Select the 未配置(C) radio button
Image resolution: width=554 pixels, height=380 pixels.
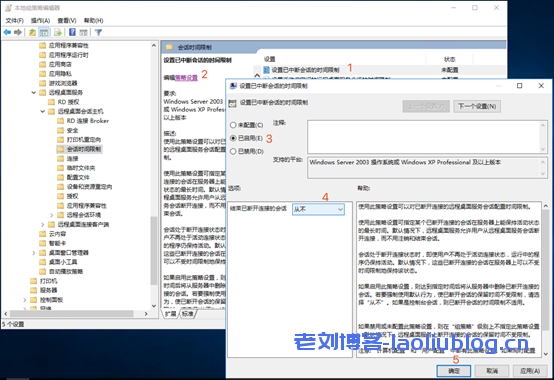point(233,125)
